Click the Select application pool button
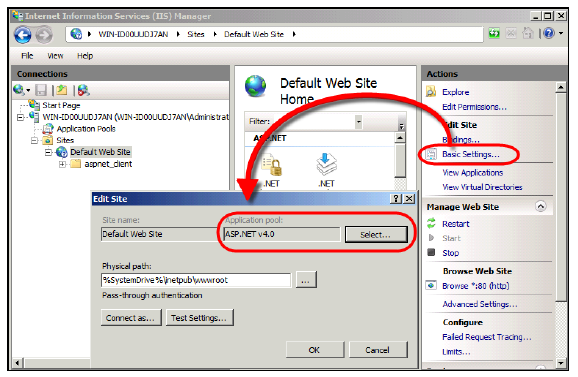Viewport: 578px width, 377px height. [x=376, y=235]
